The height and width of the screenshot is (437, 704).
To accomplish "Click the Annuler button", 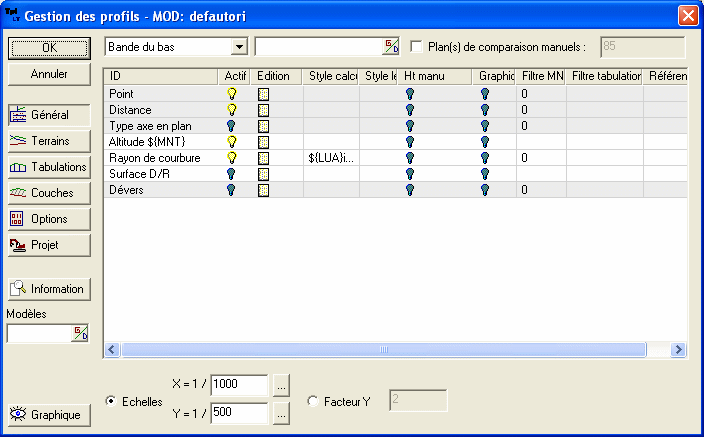I will 49,74.
